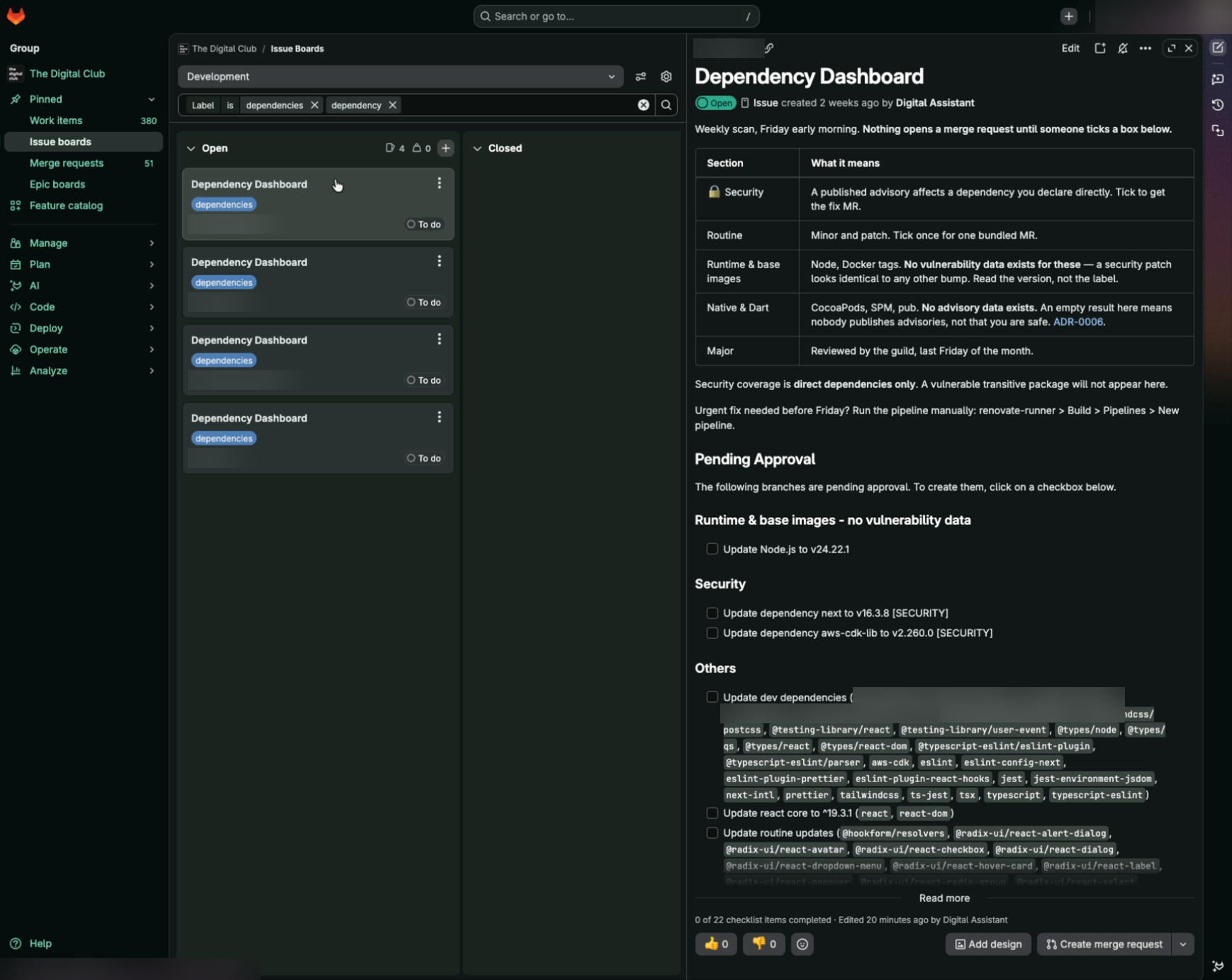Expand the Code sidebar section

pyautogui.click(x=84, y=307)
